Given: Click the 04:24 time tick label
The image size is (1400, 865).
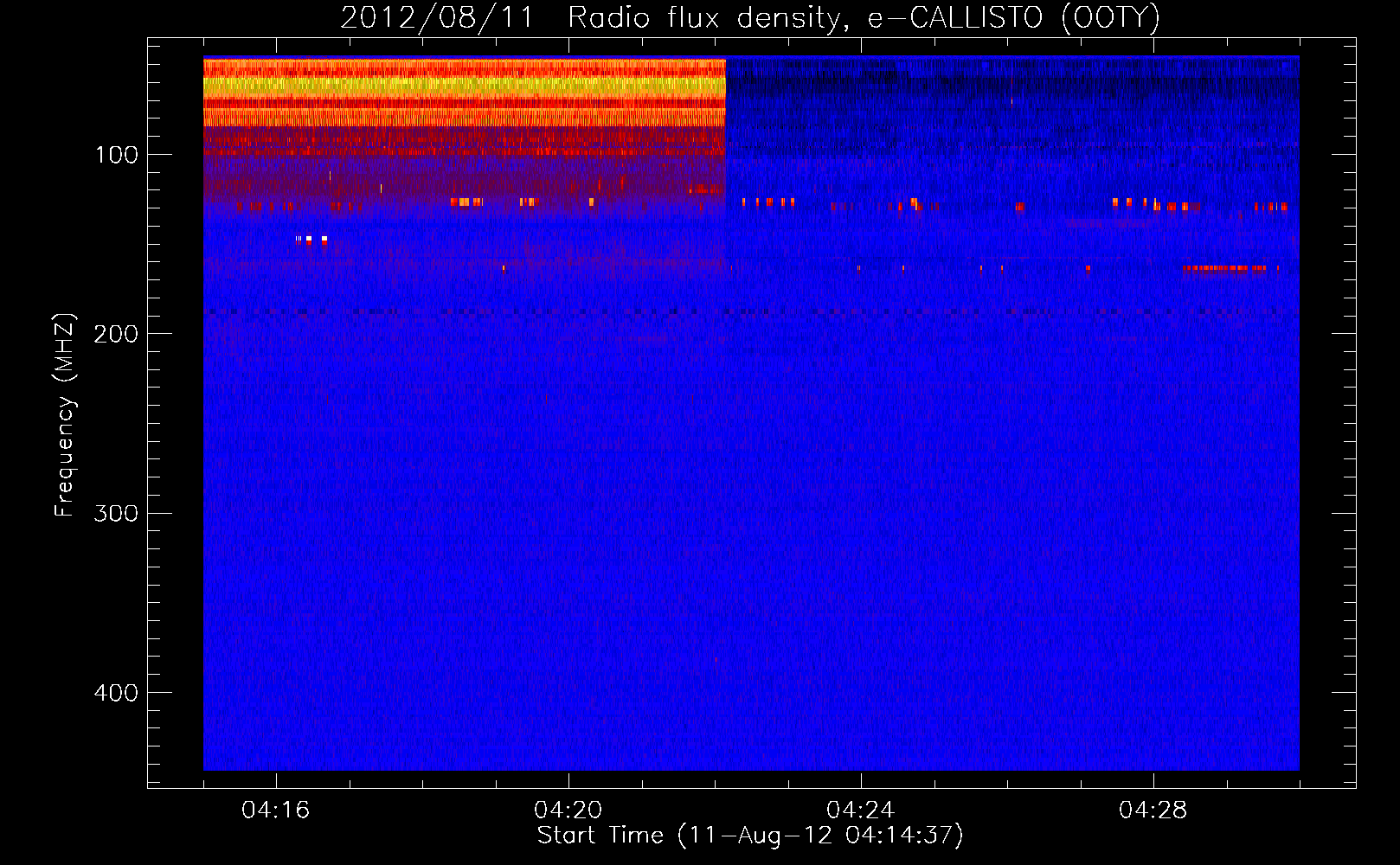Looking at the screenshot, I should coord(860,811).
